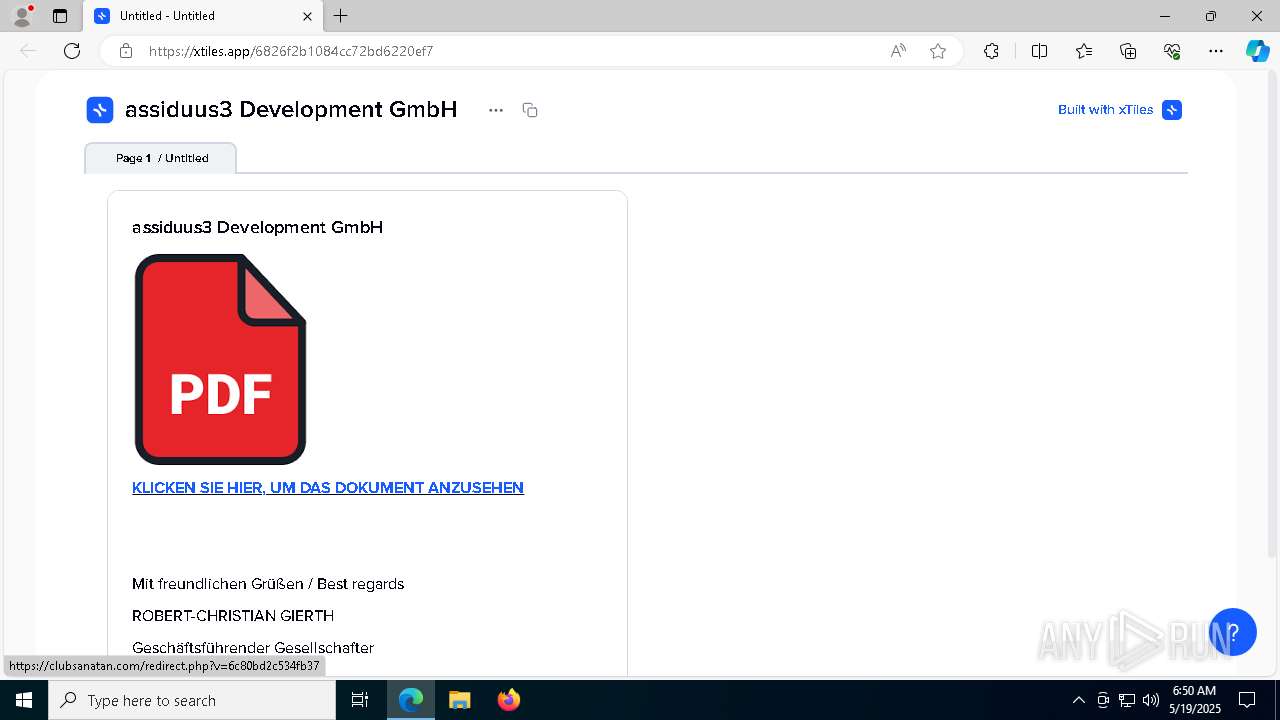Show hidden system tray icons chevron
The width and height of the screenshot is (1280, 720).
[1078, 700]
